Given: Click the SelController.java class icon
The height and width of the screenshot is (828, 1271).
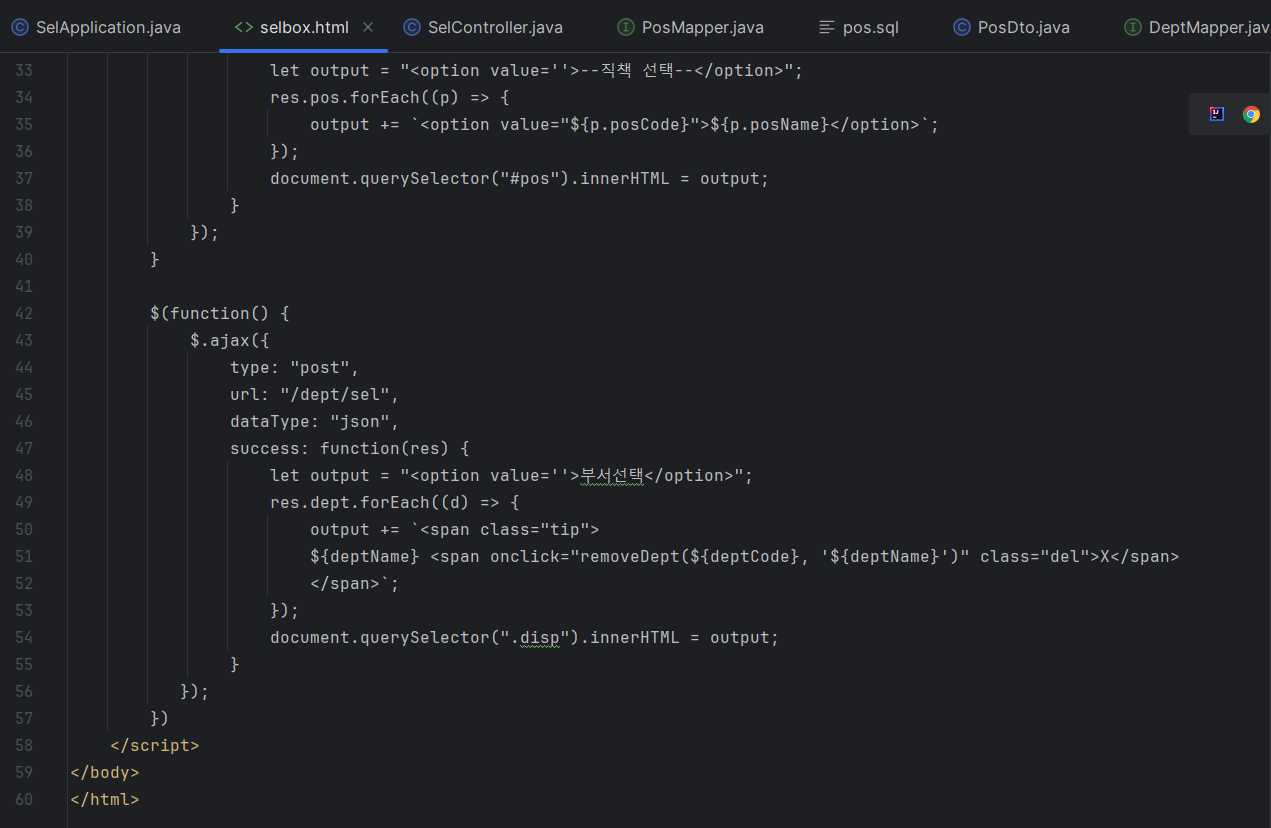Looking at the screenshot, I should tap(412, 27).
